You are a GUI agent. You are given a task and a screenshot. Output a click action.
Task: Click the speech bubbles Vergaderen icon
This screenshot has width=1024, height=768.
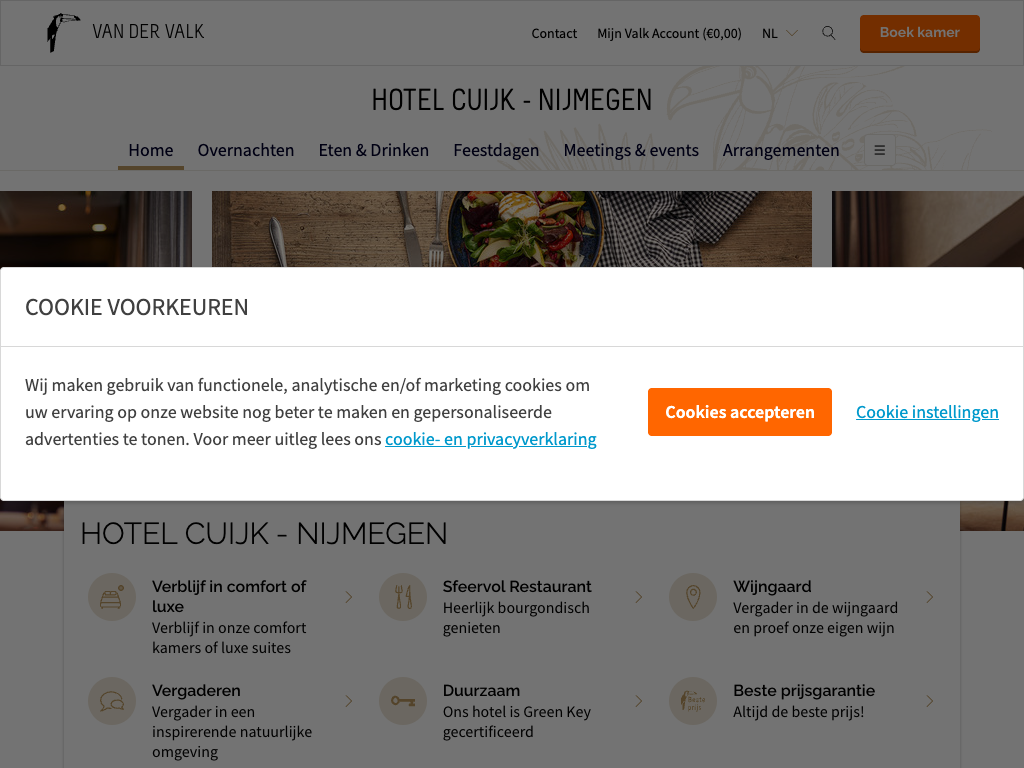pyautogui.click(x=112, y=701)
